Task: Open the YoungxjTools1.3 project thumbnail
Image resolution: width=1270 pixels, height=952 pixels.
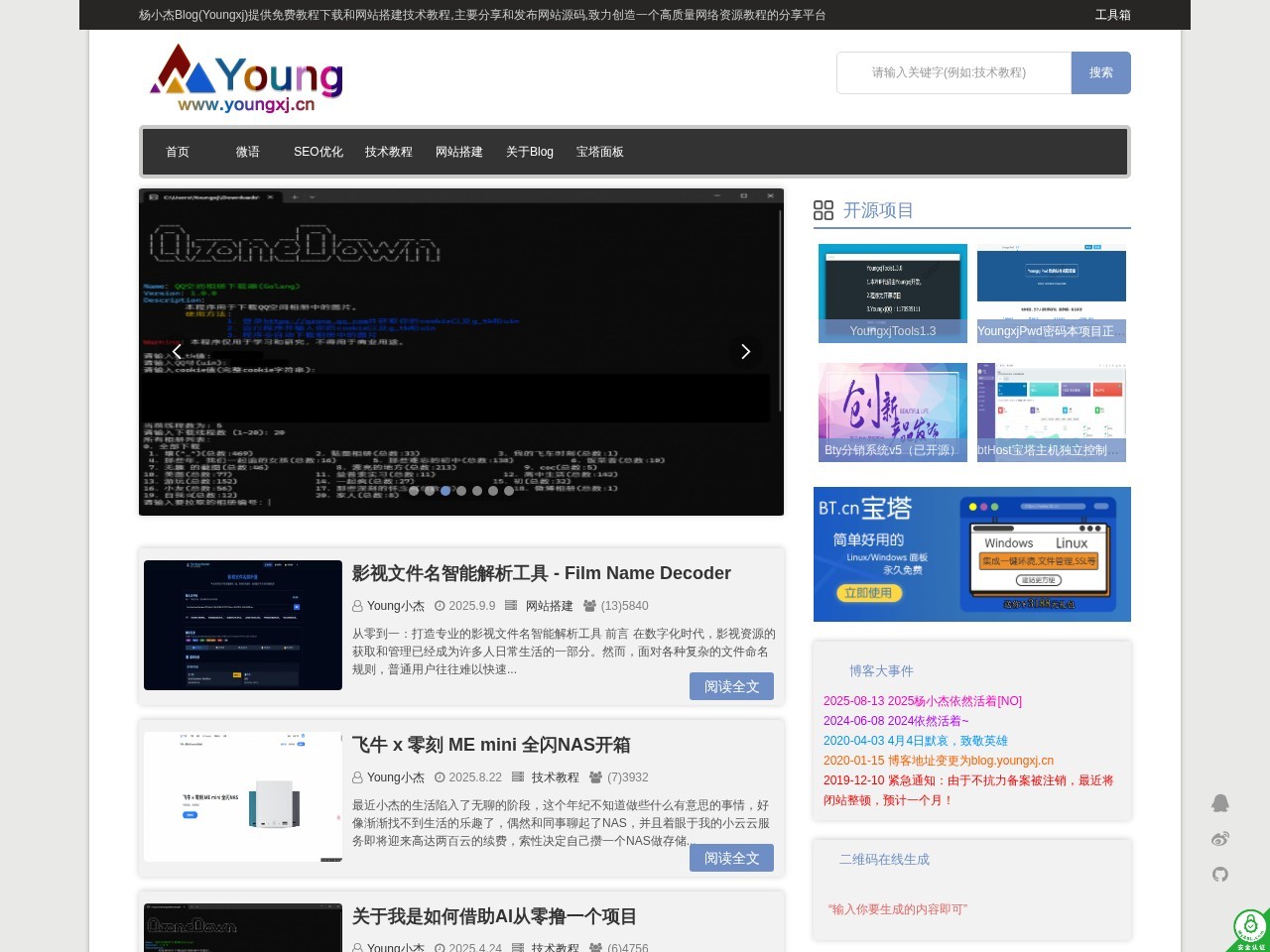Action: click(893, 294)
